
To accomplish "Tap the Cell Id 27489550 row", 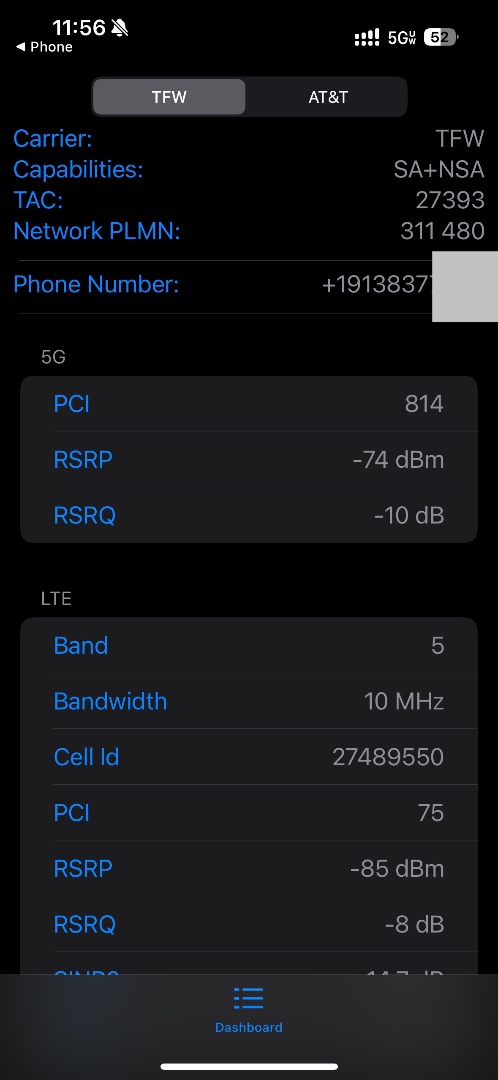I will [249, 757].
